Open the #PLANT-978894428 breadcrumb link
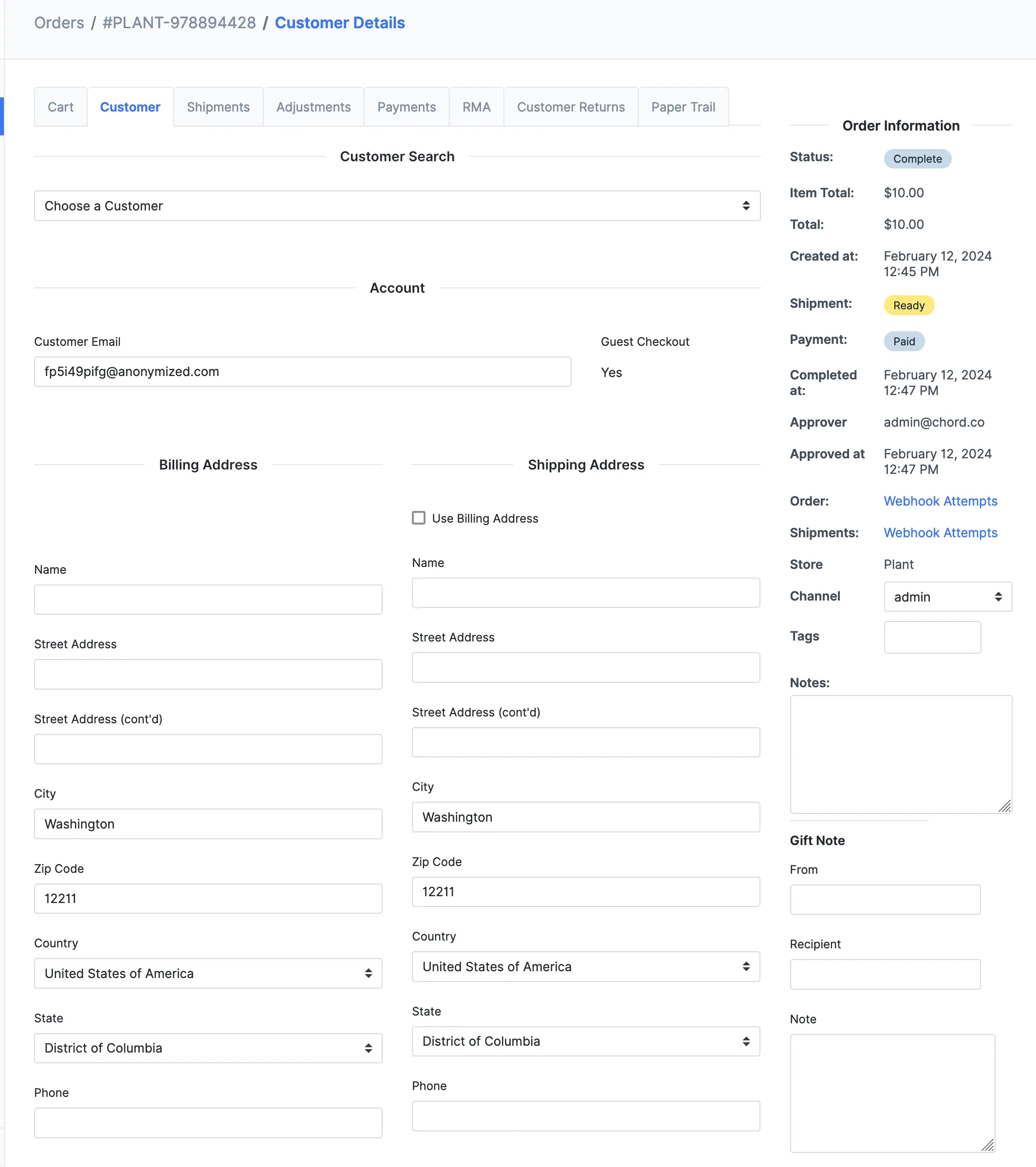1036x1167 pixels. point(179,23)
